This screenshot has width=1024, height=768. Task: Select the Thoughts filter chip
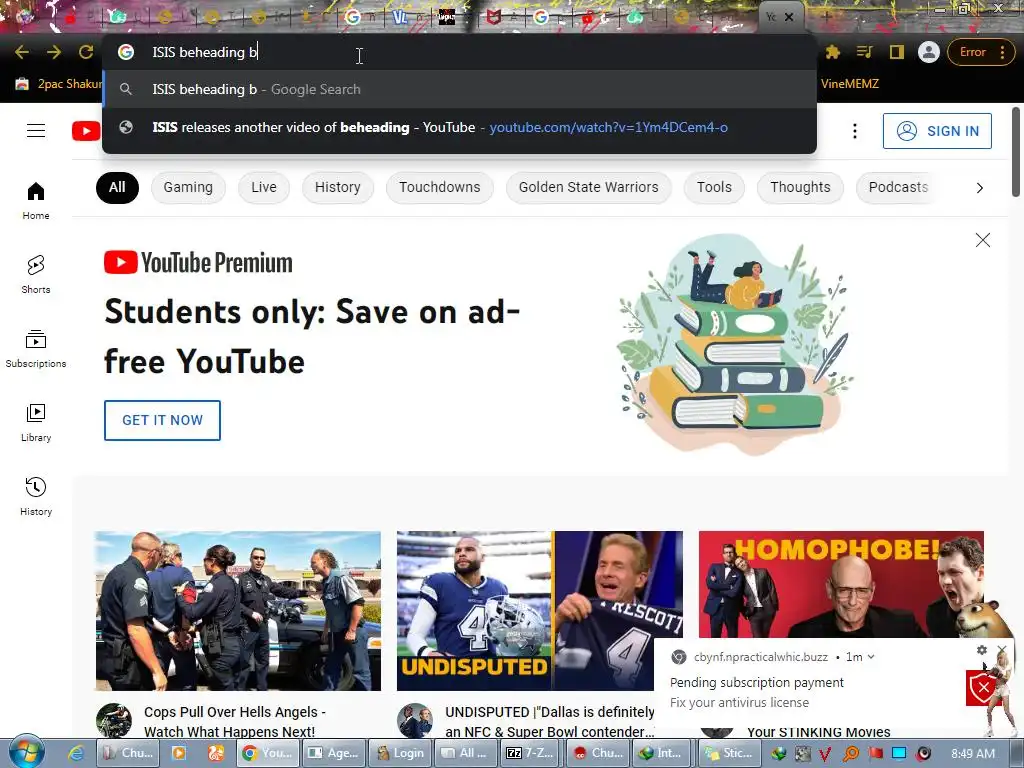click(800, 187)
